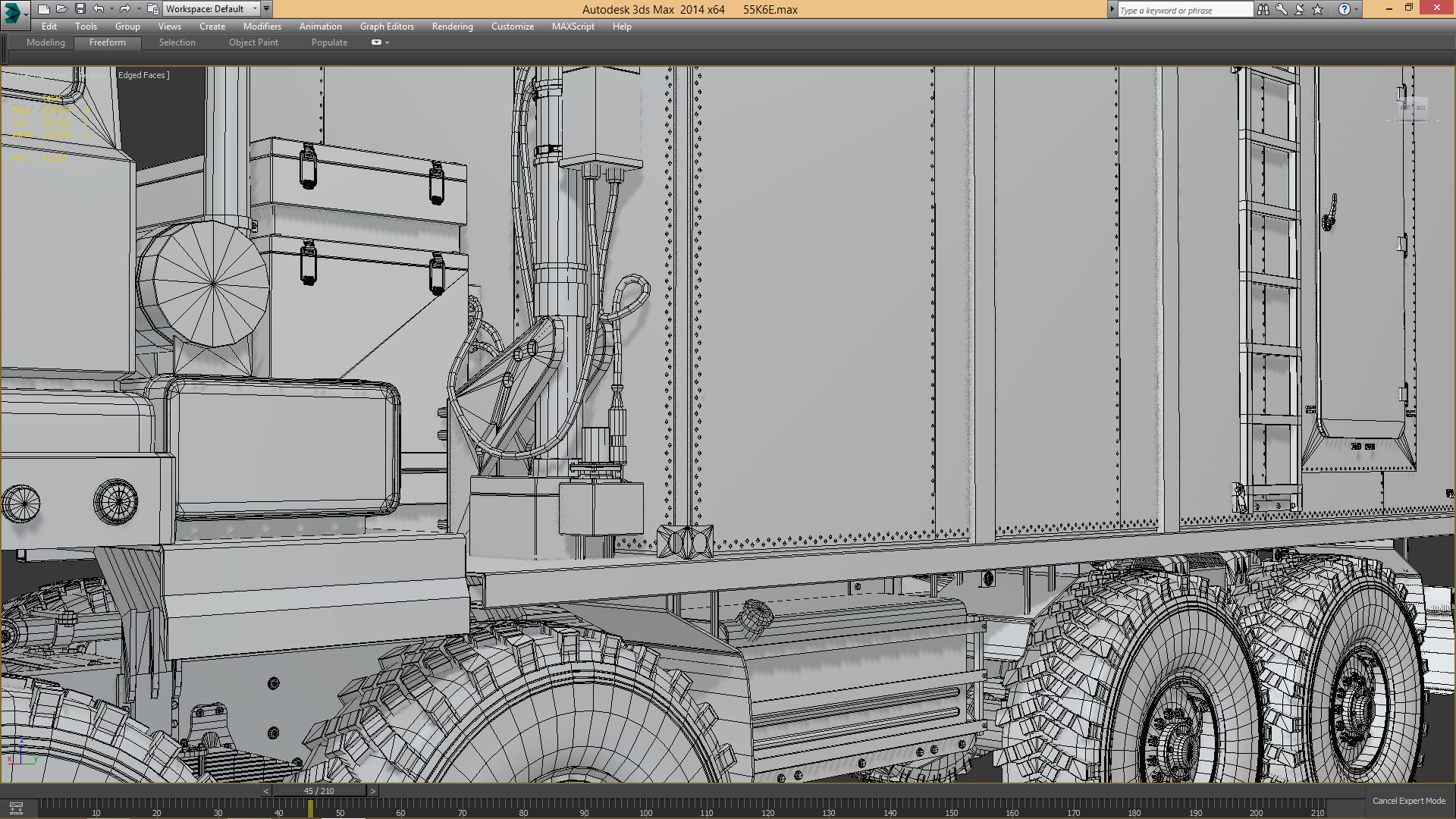This screenshot has height=819, width=1456.
Task: Click the Favorites star icon
Action: (1317, 9)
